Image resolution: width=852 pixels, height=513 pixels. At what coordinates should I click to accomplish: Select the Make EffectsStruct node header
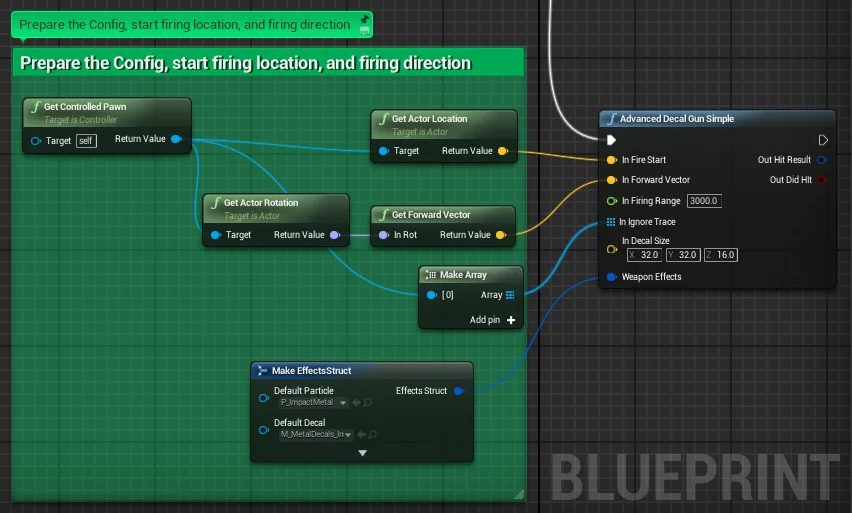coord(362,371)
